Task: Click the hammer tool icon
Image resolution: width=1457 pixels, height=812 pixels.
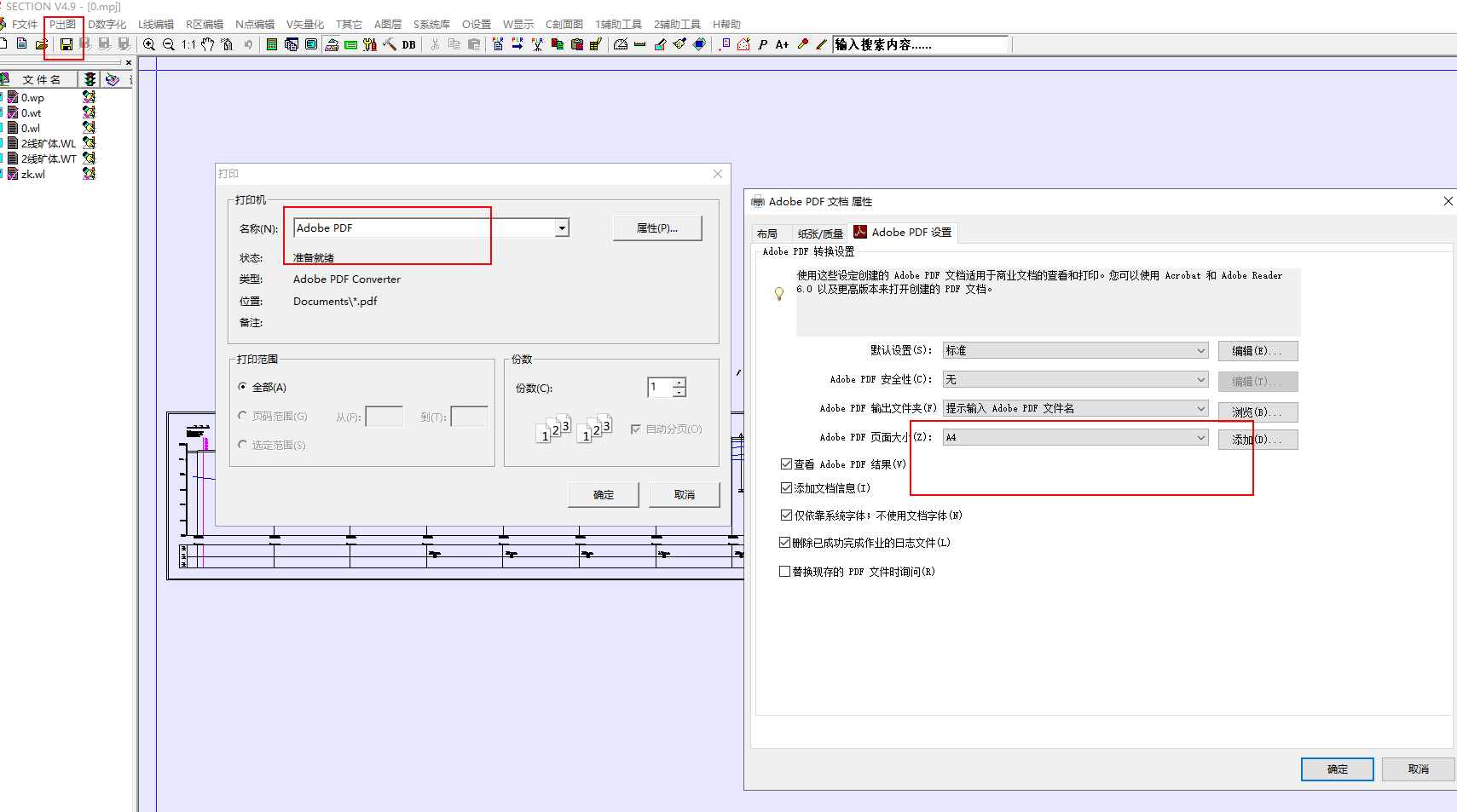Action: tap(390, 44)
